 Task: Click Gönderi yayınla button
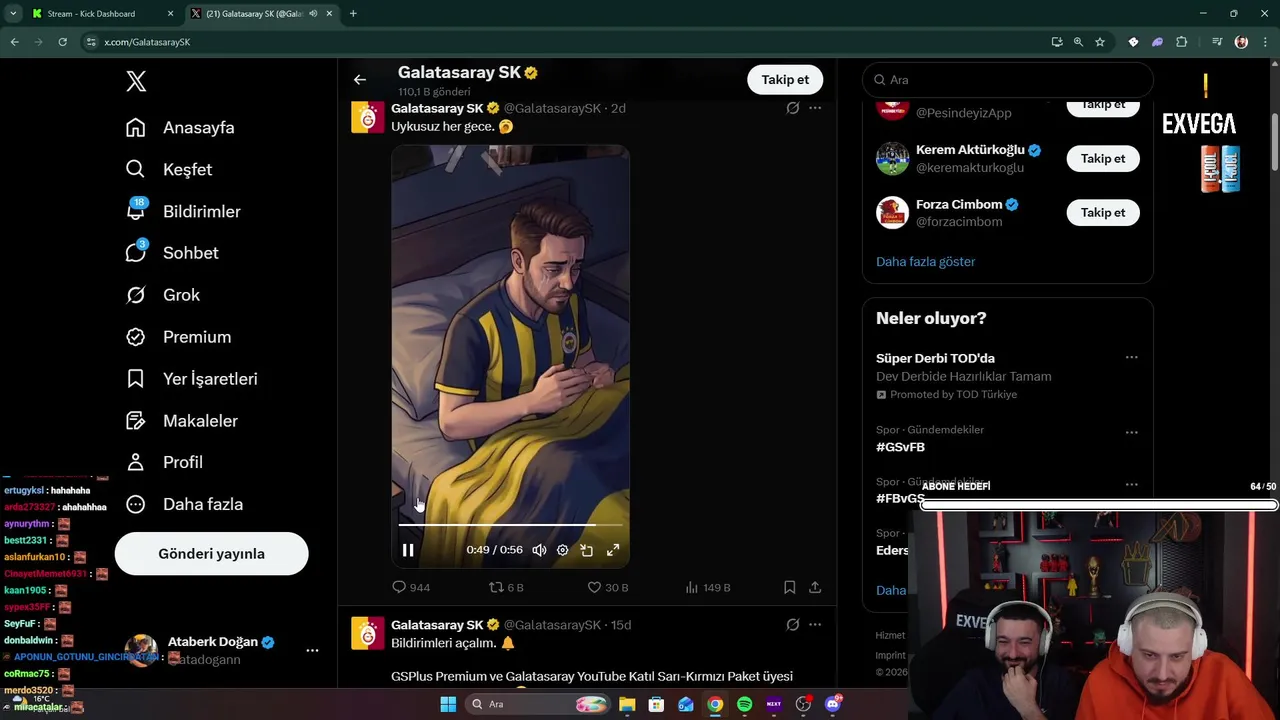point(211,553)
